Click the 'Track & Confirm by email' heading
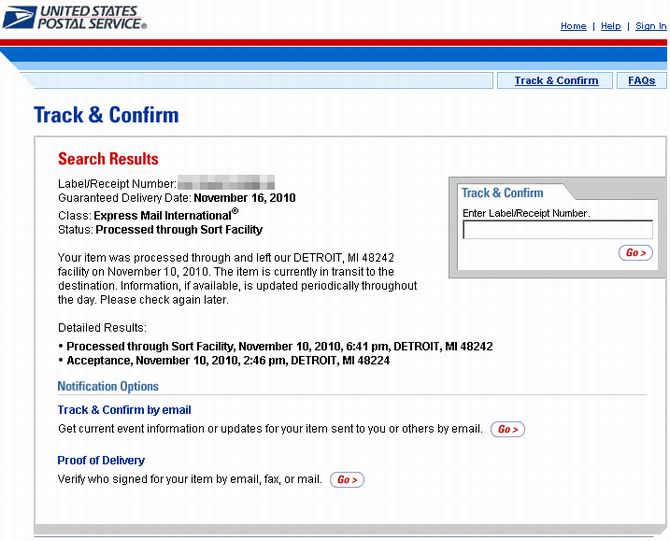The width and height of the screenshot is (670, 541). pos(124,410)
